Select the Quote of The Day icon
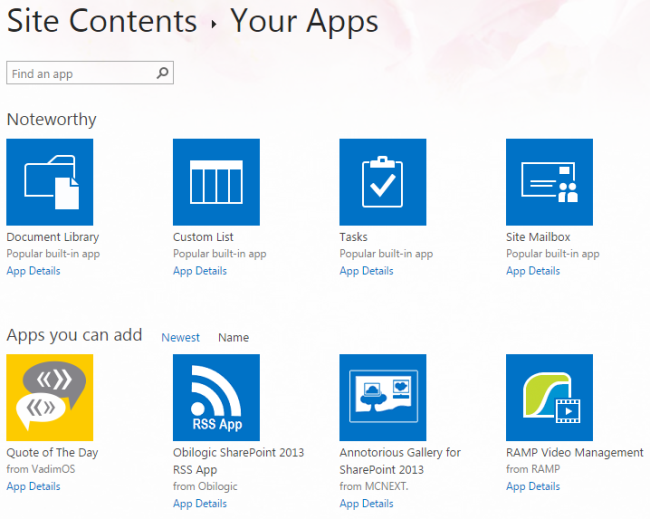This screenshot has width=650, height=519. pos(50,397)
